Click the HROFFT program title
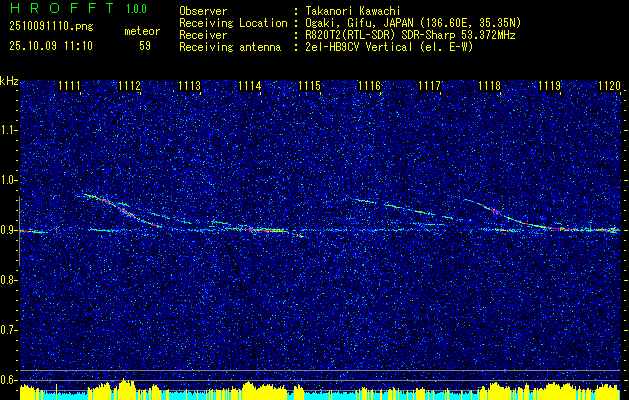 click(x=62, y=8)
